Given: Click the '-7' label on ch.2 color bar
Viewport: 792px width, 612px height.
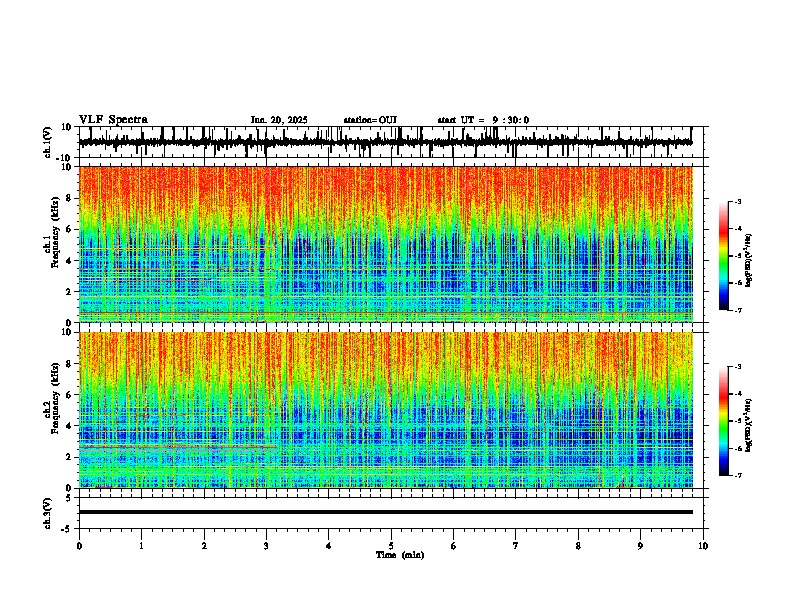Looking at the screenshot, I should [738, 475].
